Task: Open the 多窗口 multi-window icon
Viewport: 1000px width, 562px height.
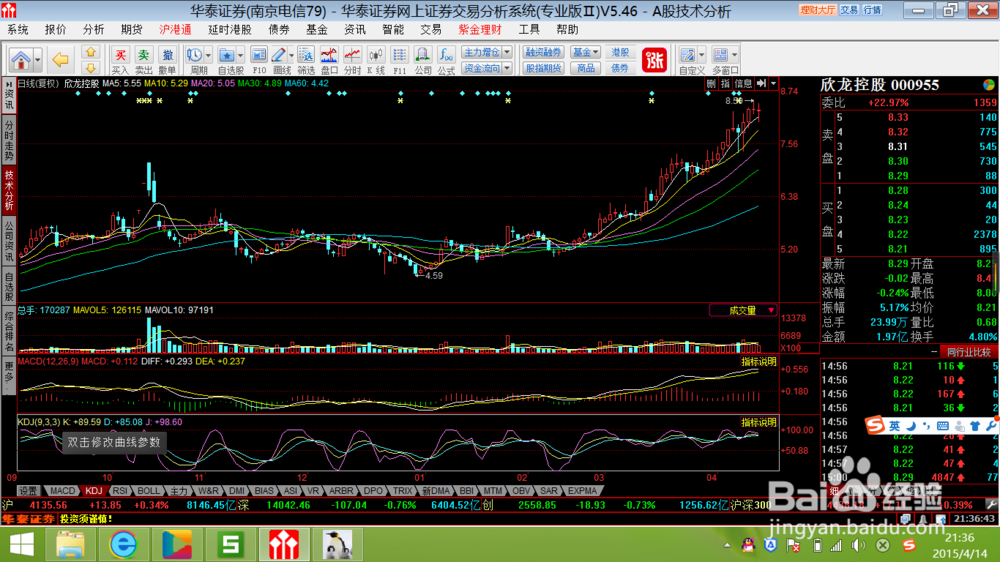Action: click(721, 55)
